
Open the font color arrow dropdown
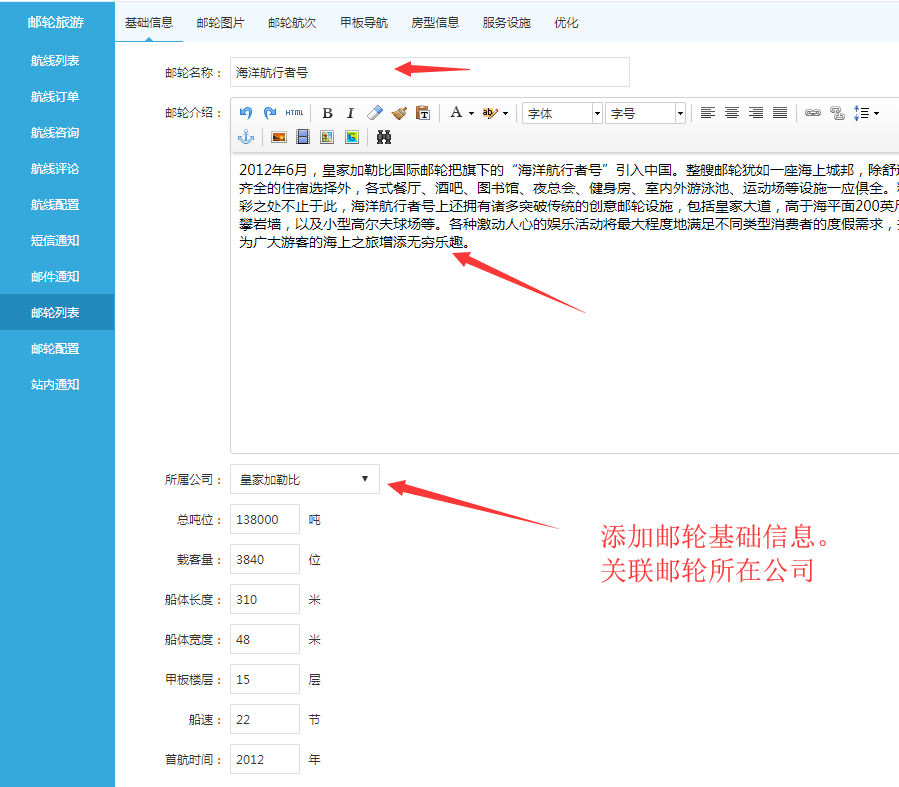[x=470, y=113]
